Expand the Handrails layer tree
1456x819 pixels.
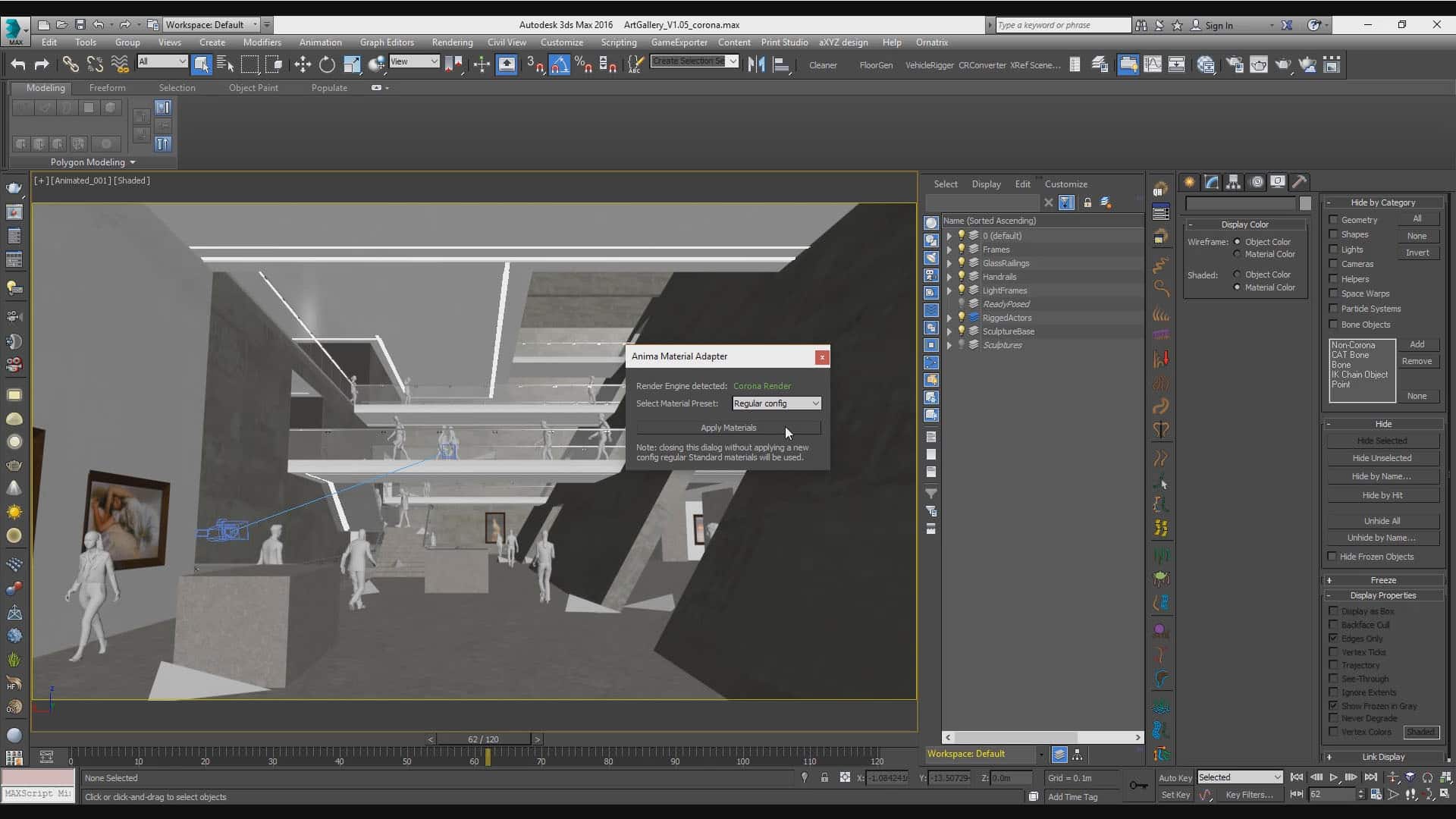click(x=949, y=277)
